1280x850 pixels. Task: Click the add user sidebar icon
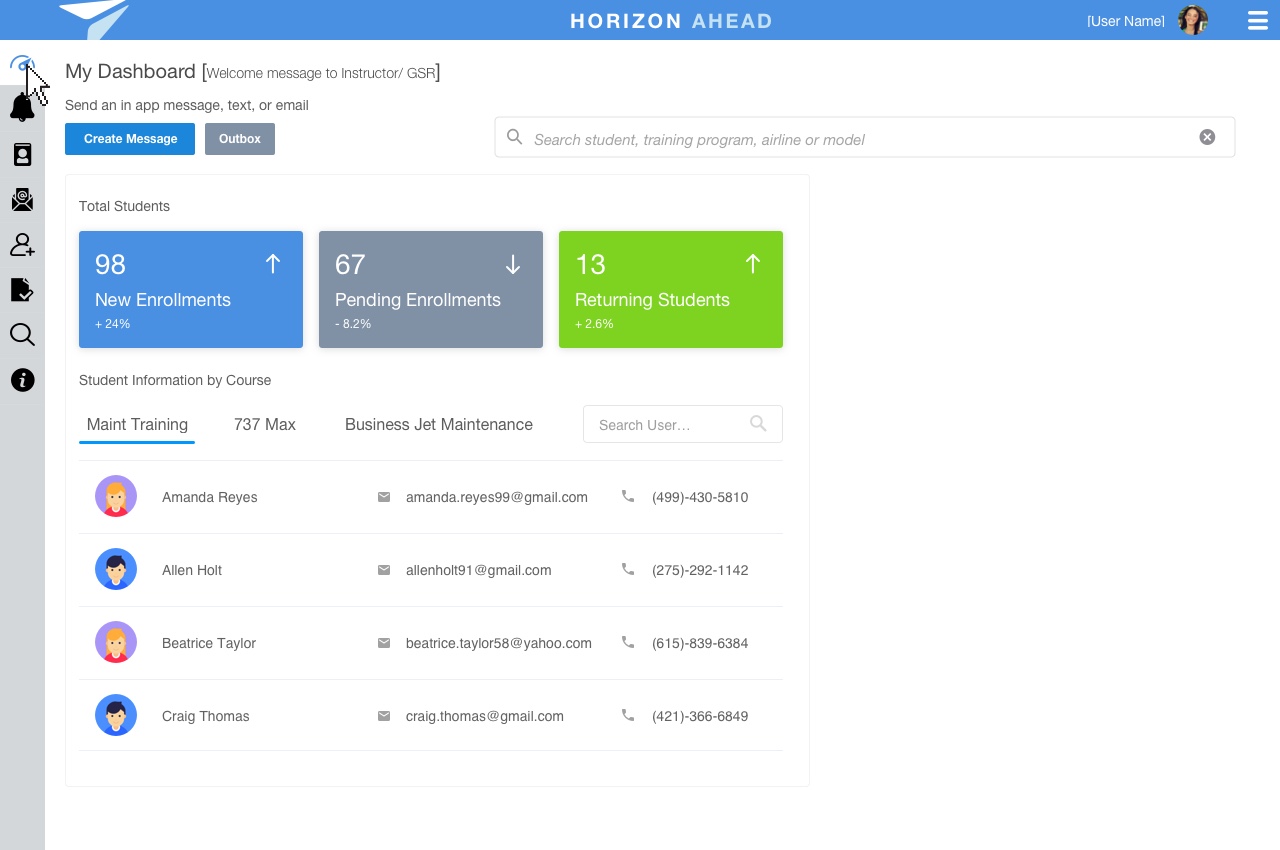22,245
